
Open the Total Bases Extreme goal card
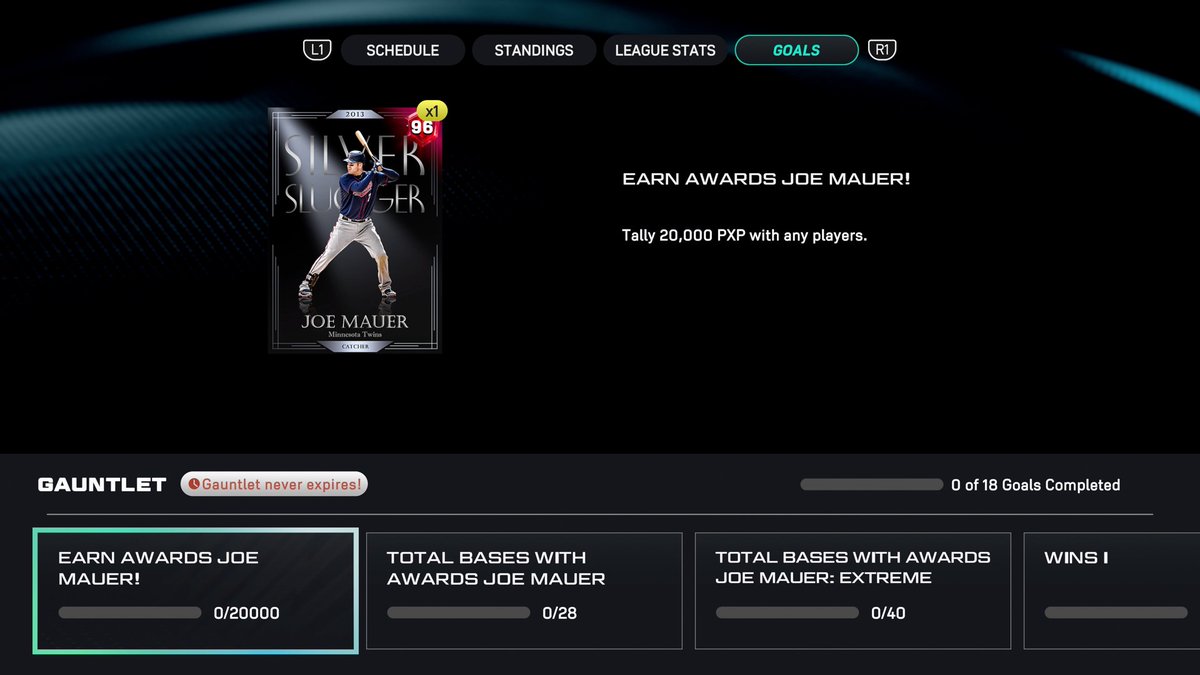[853, 590]
